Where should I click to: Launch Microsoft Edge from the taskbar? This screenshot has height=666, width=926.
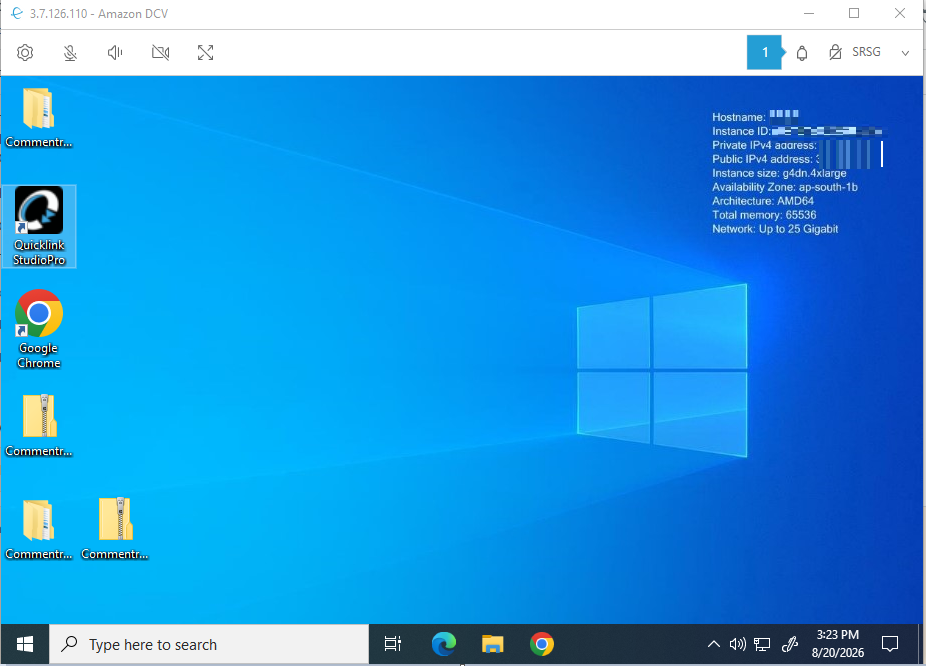444,644
